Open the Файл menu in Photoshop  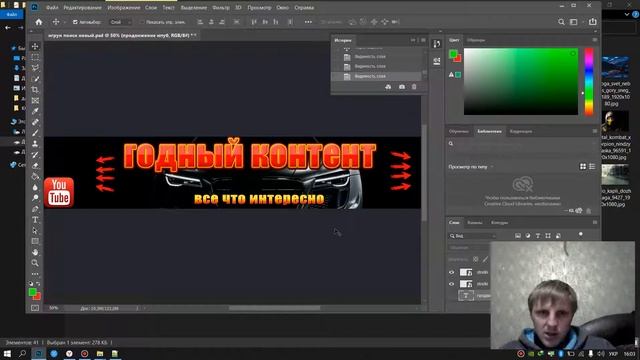coord(52,7)
